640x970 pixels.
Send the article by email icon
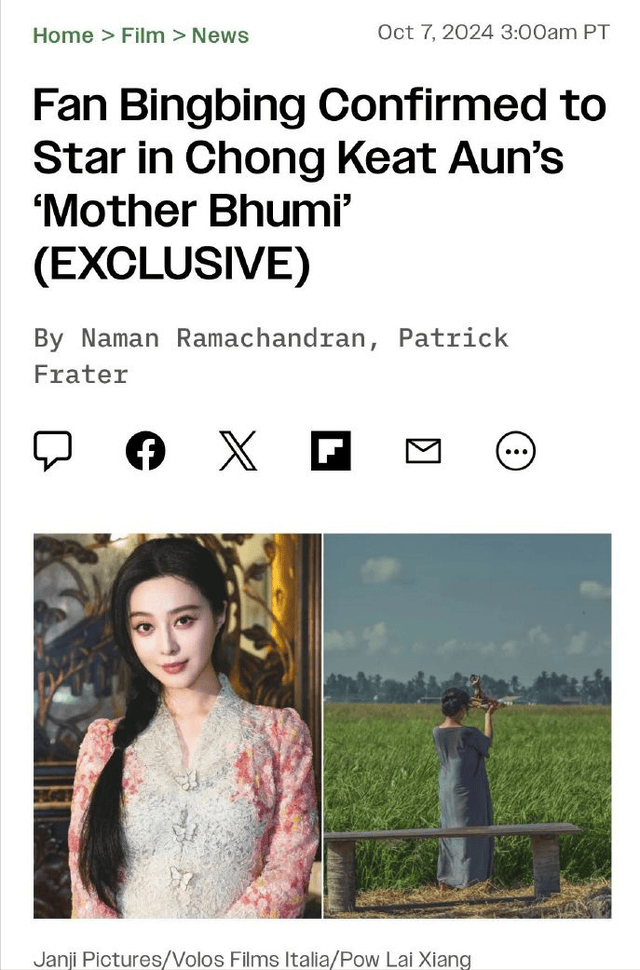[424, 450]
